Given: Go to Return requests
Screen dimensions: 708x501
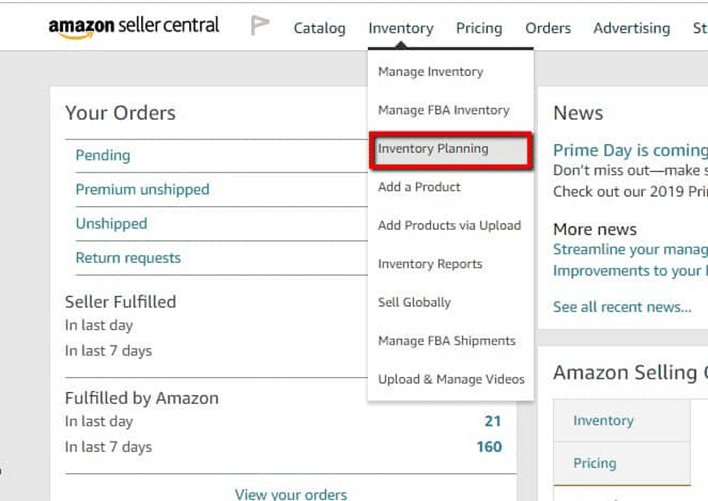Looking at the screenshot, I should [x=128, y=258].
